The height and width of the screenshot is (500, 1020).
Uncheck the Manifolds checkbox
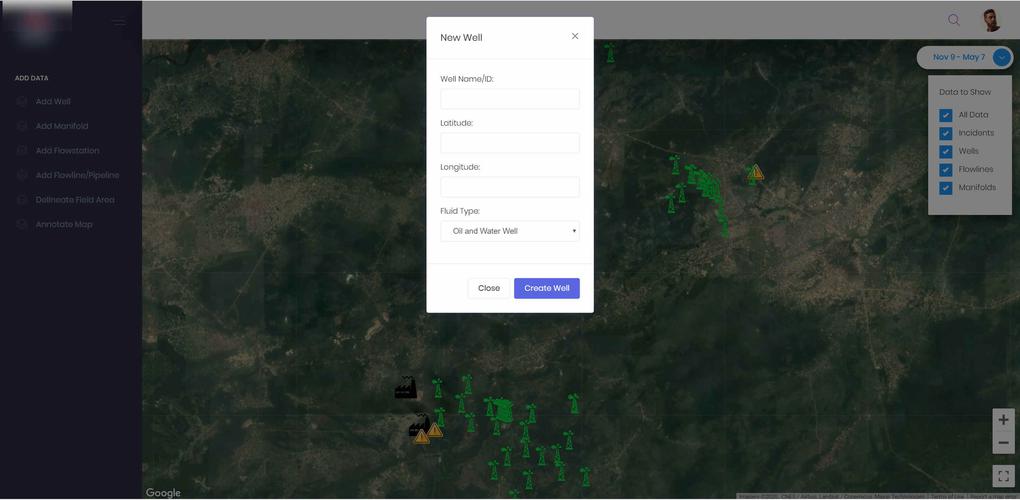(946, 188)
